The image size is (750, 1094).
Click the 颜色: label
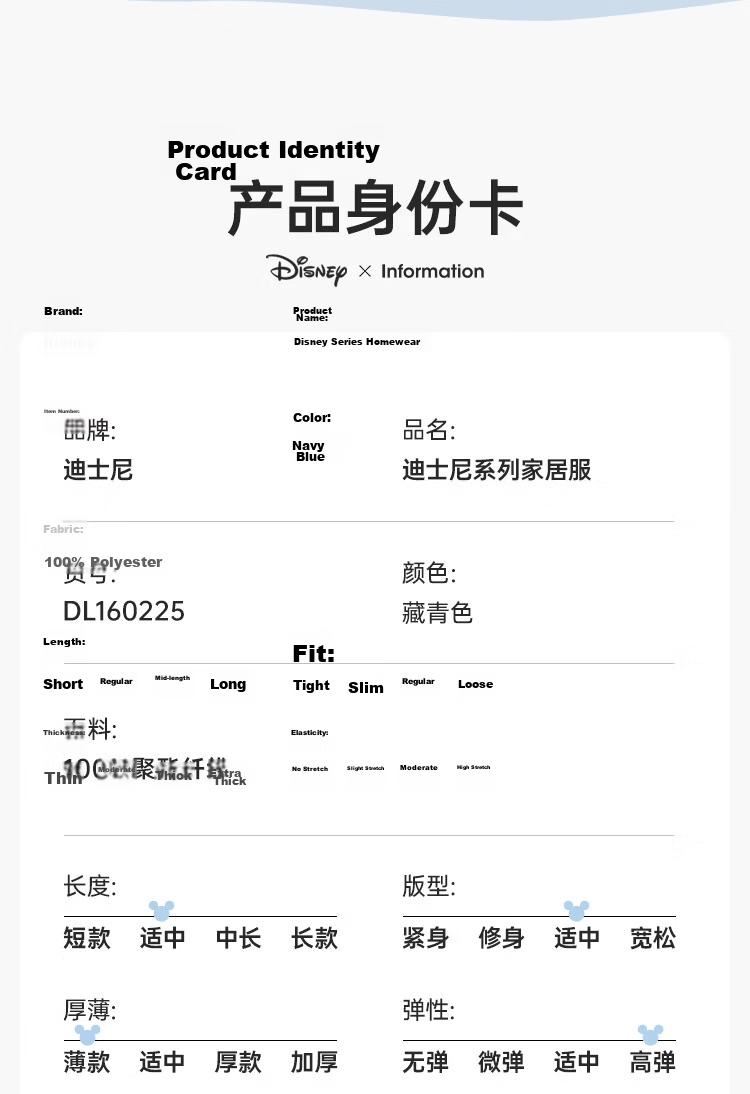pos(429,573)
